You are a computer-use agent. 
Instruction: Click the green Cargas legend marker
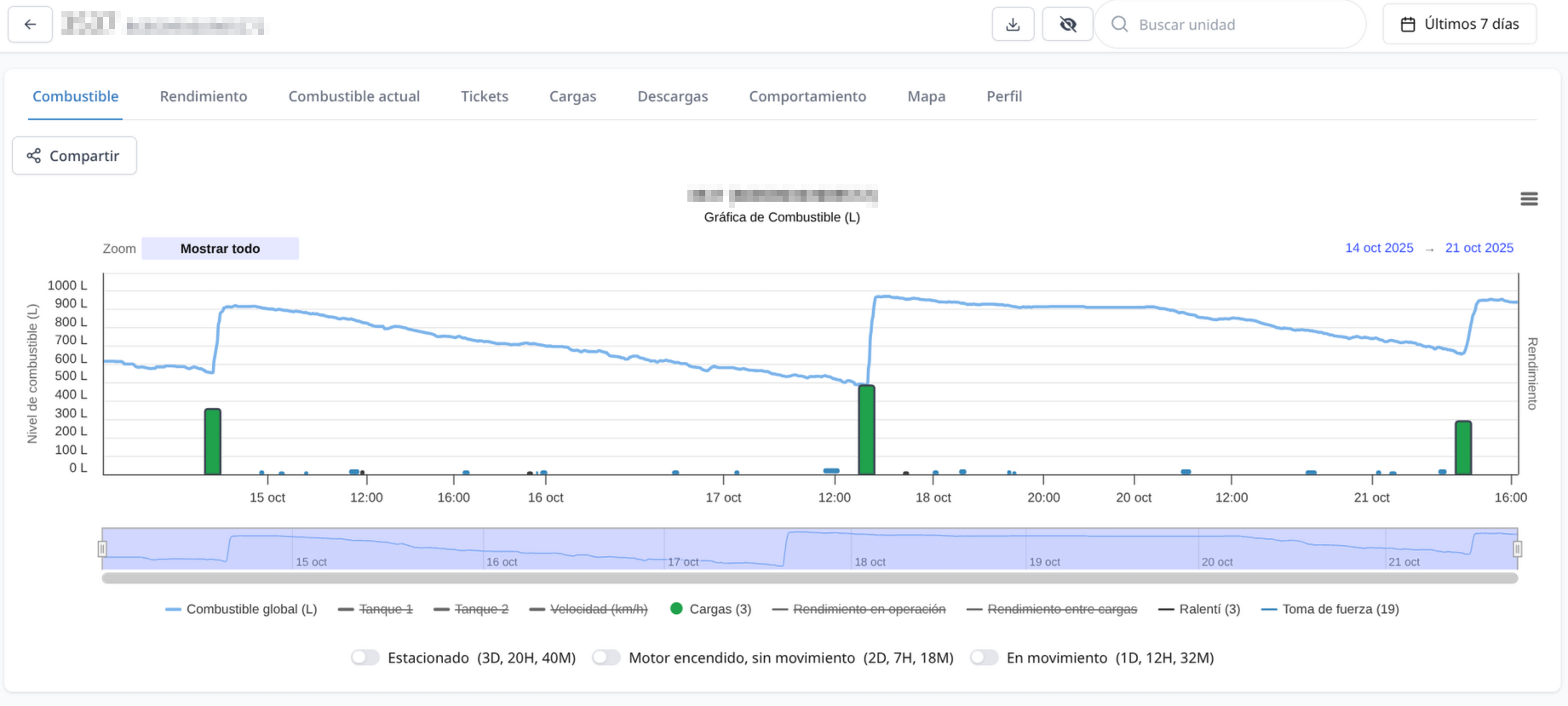point(677,609)
